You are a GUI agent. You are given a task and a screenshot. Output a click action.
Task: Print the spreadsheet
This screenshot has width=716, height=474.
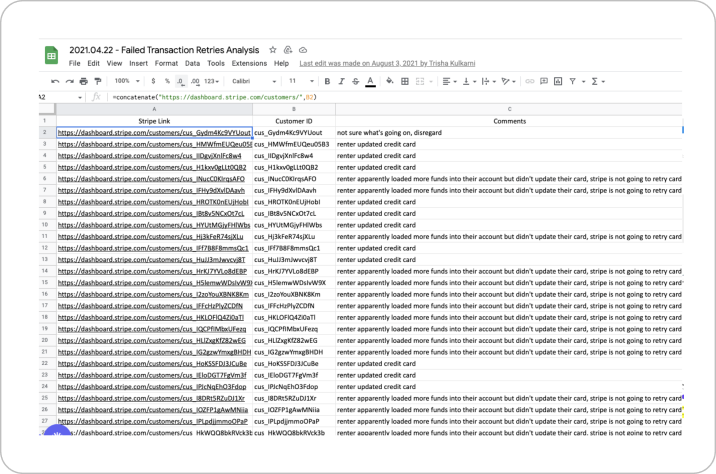tap(84, 81)
